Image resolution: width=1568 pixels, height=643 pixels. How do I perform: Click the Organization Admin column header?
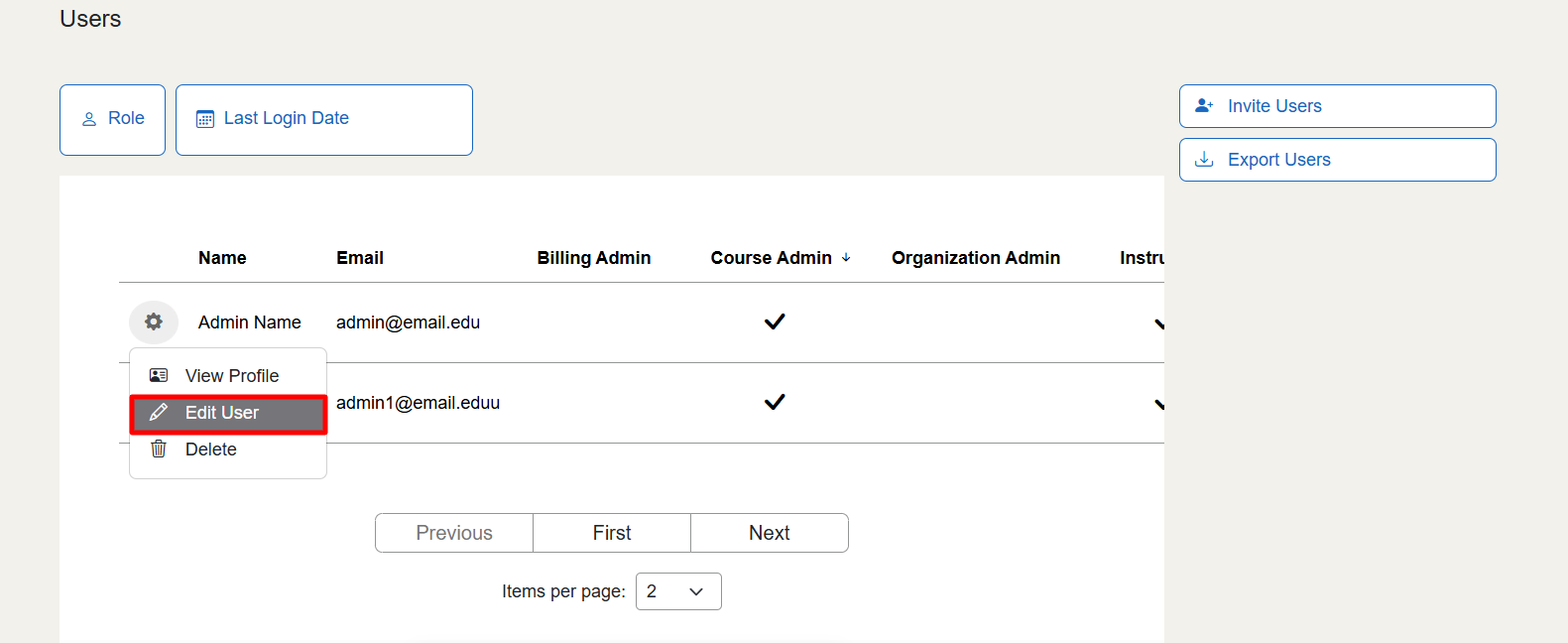point(976,258)
